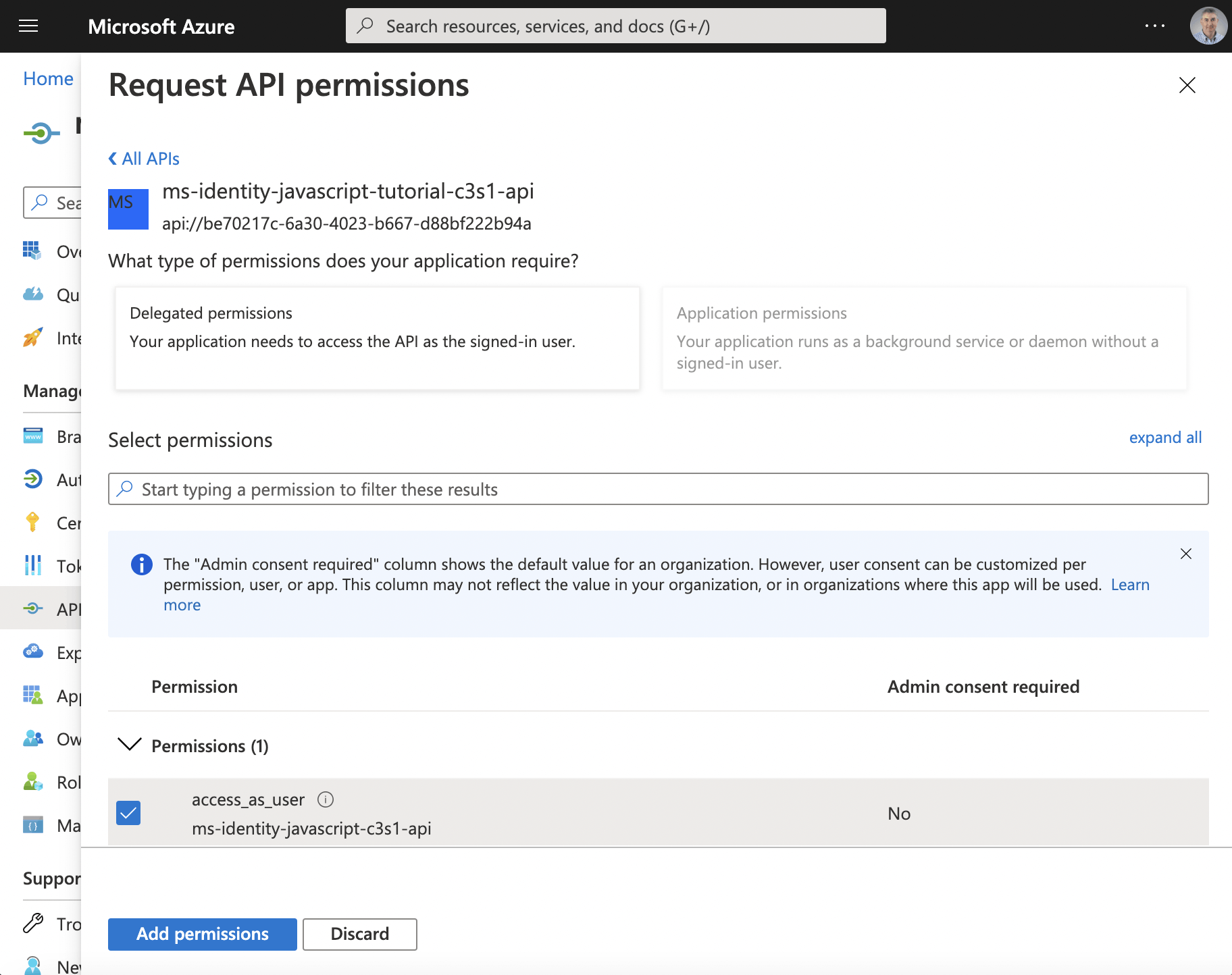Click the Authentication sidebar icon
The width and height of the screenshot is (1232, 975).
32,479
